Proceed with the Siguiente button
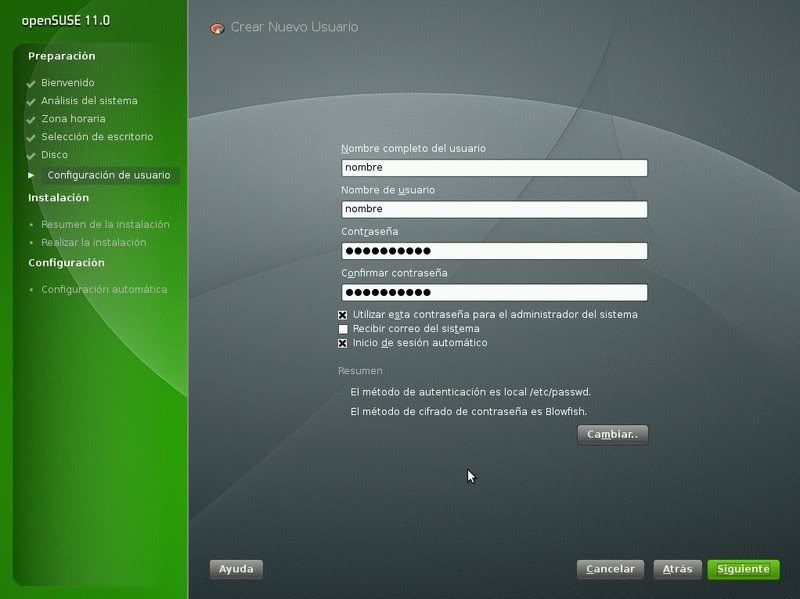 click(x=743, y=569)
